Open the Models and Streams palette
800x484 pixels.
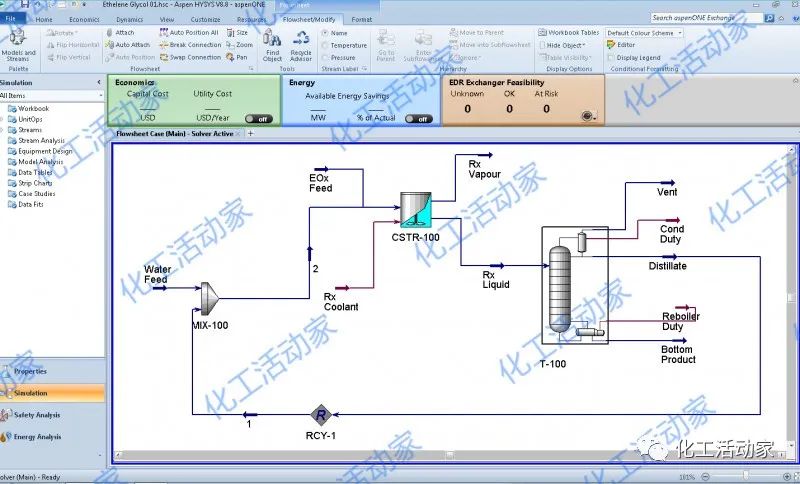[18, 45]
